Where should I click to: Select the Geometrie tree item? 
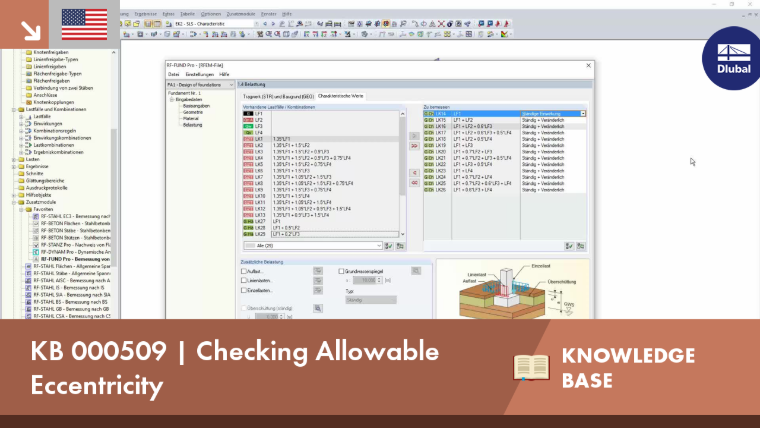coord(193,112)
